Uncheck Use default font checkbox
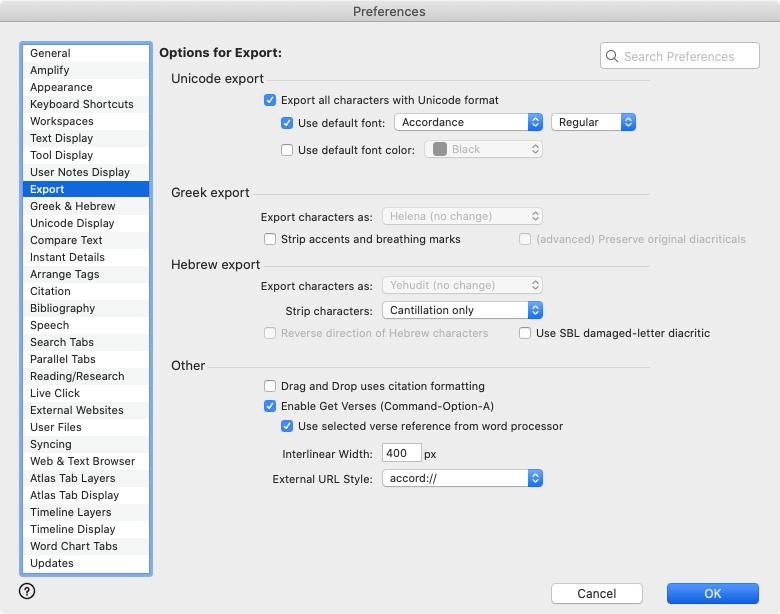The height and width of the screenshot is (614, 780). [287, 123]
